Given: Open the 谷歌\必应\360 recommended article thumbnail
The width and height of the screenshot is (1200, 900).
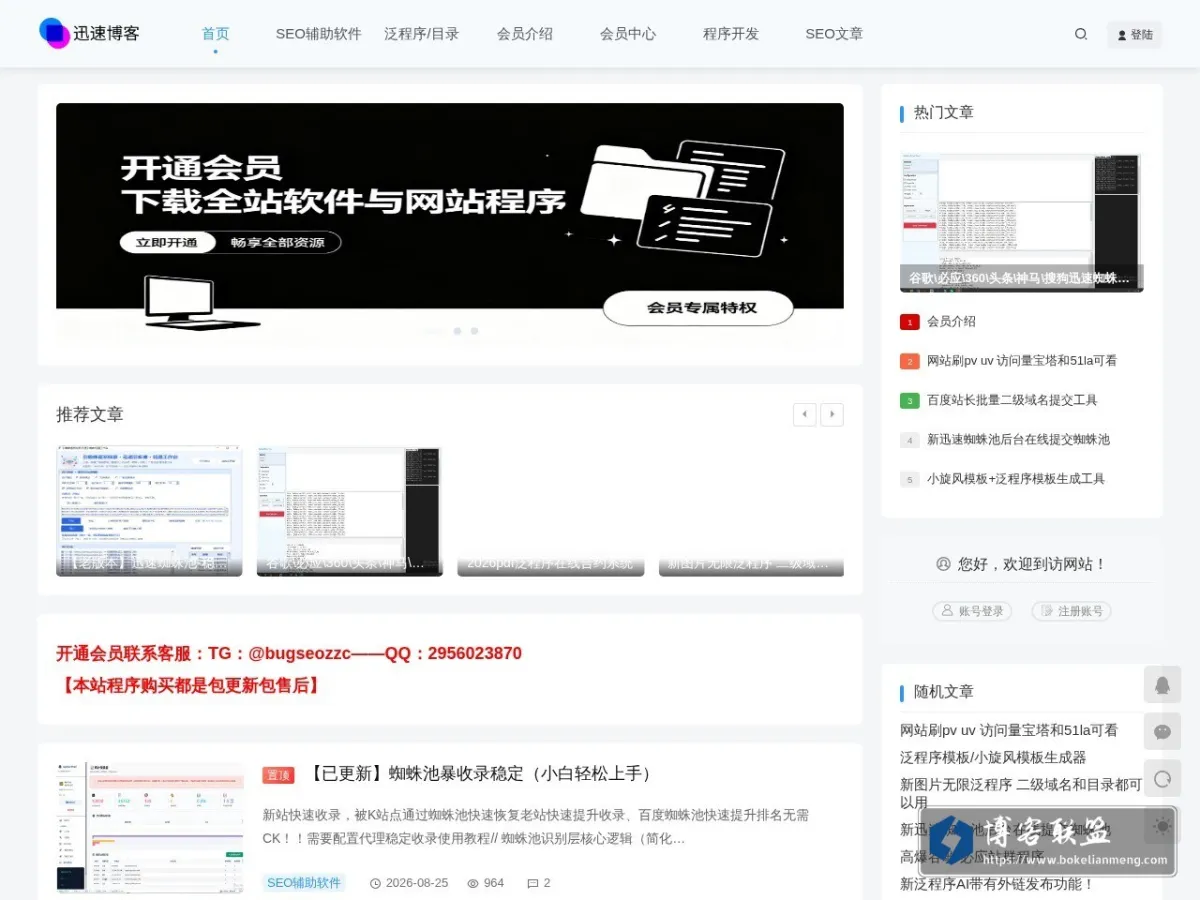Looking at the screenshot, I should coord(350,511).
